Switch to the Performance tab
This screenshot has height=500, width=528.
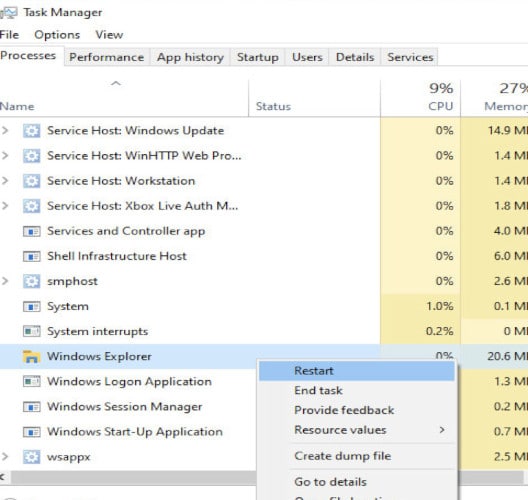[x=106, y=57]
